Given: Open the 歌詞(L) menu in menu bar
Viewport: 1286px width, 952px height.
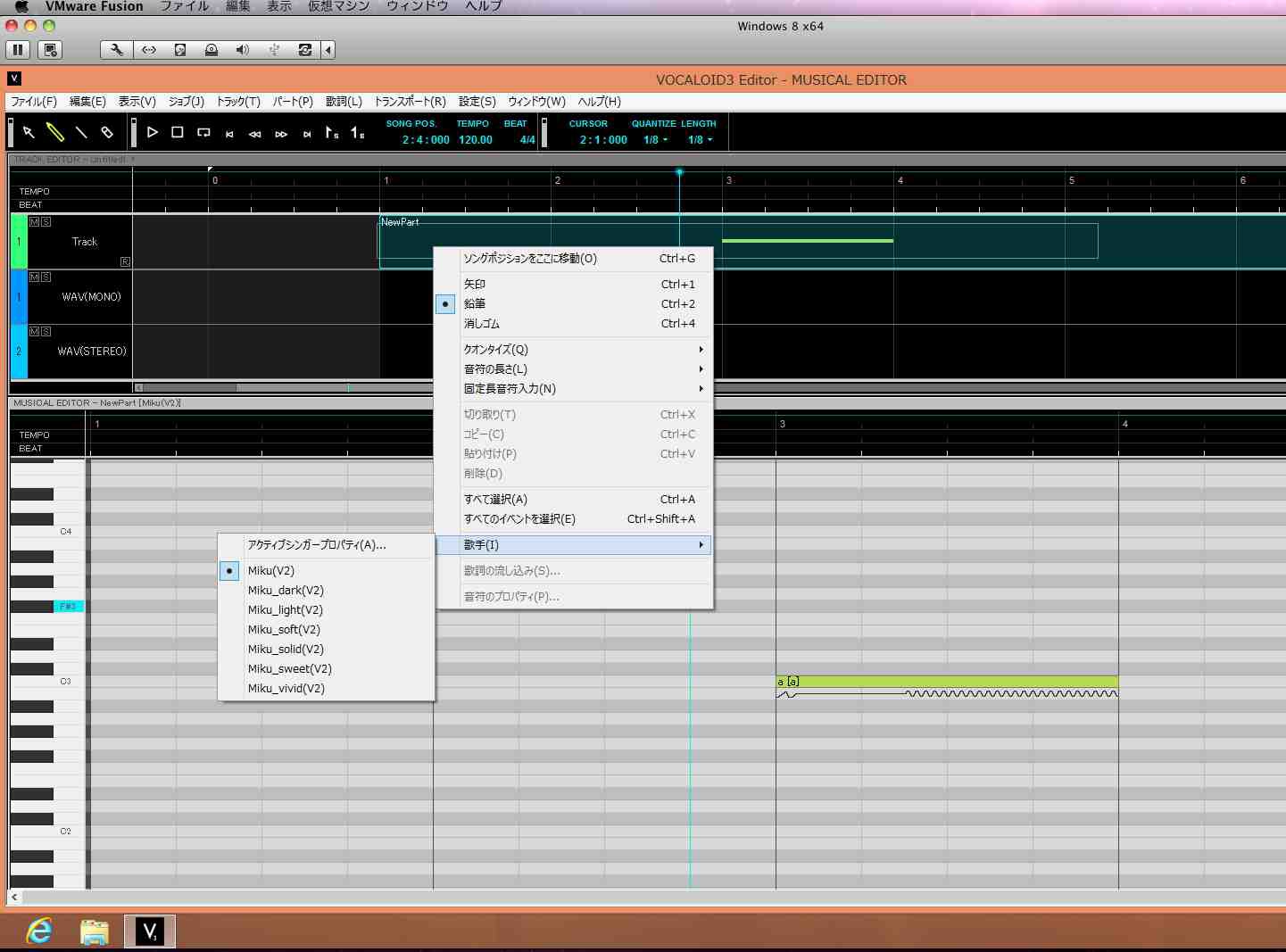Looking at the screenshot, I should (x=344, y=102).
